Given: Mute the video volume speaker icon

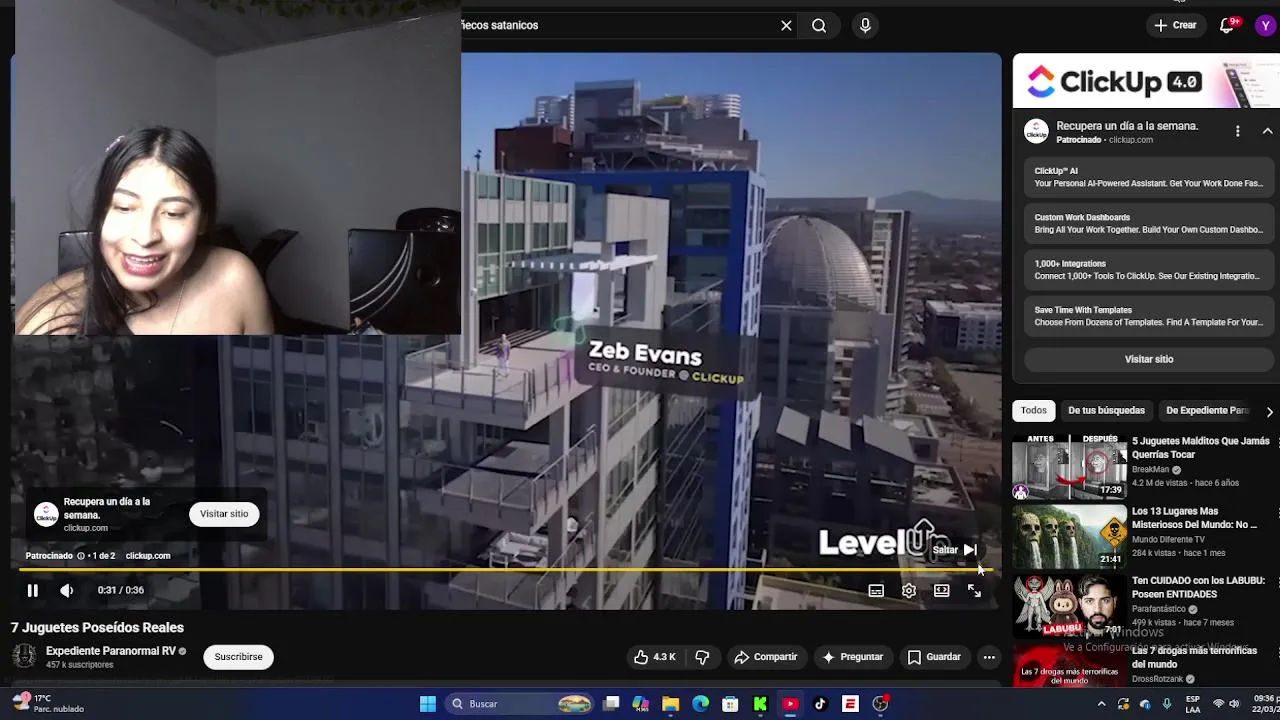Looking at the screenshot, I should 67,591.
